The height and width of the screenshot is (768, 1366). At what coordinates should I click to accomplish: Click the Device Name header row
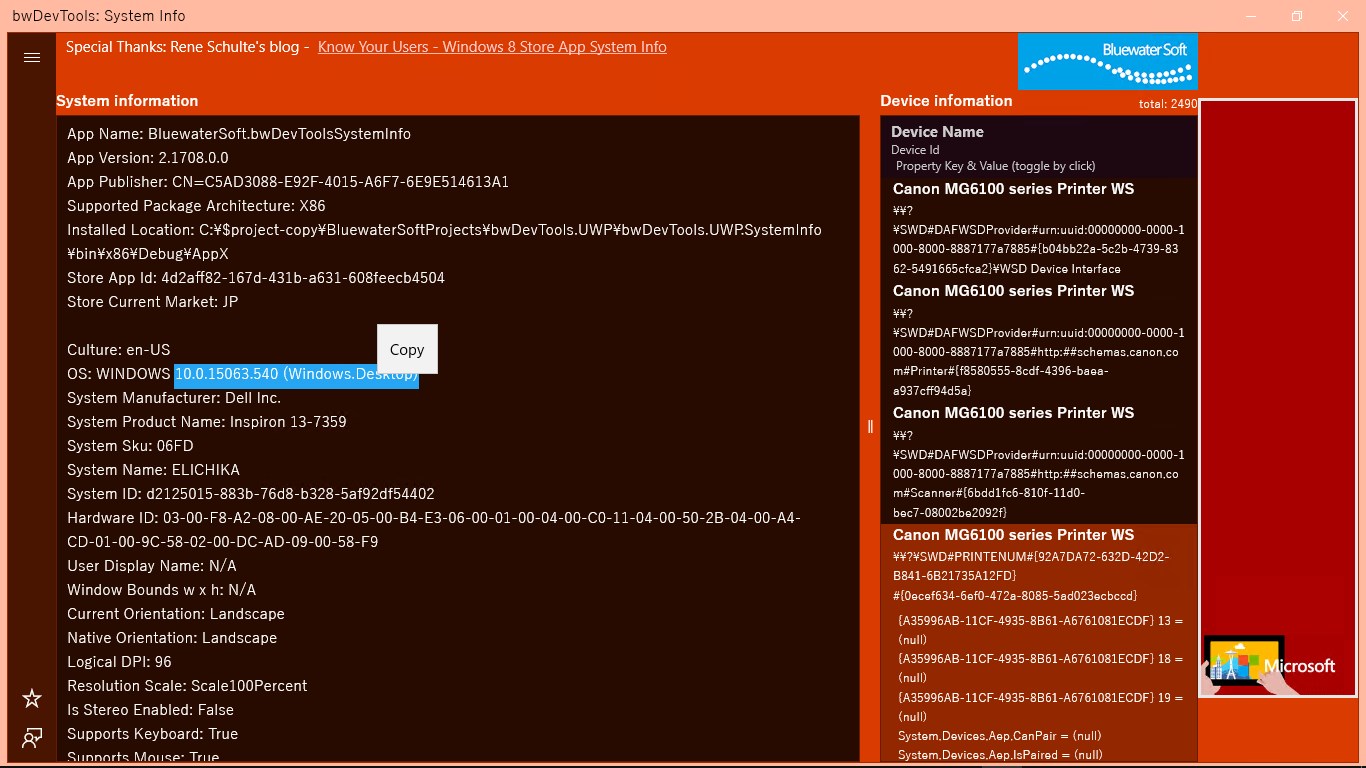pos(1039,147)
